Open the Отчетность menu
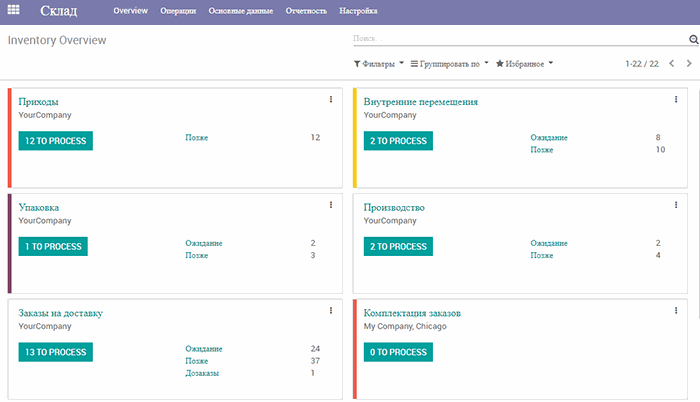 pos(307,12)
